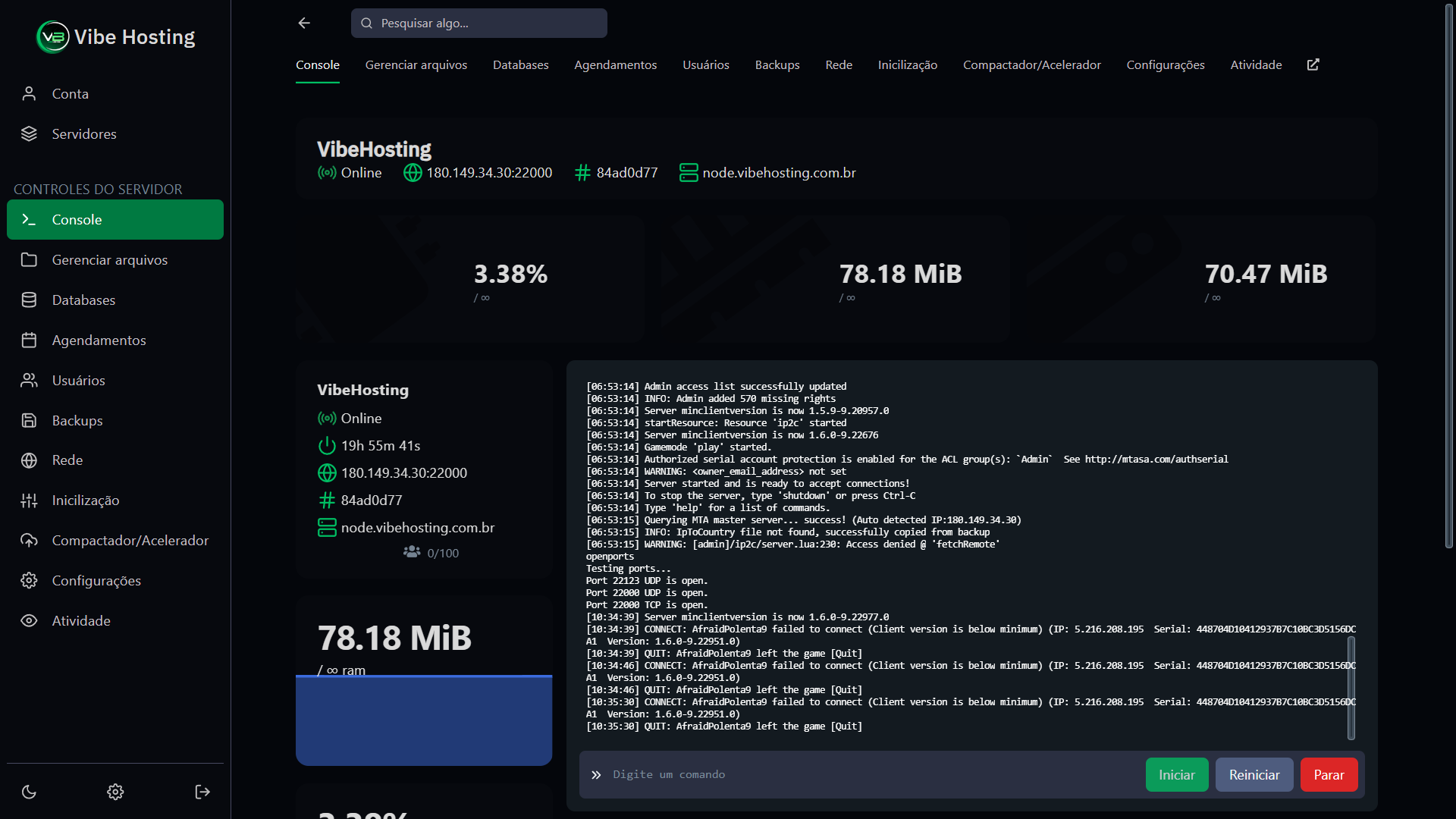Switch to the Compactador/Acelerador top tab
Image resolution: width=1456 pixels, height=819 pixels.
1032,65
